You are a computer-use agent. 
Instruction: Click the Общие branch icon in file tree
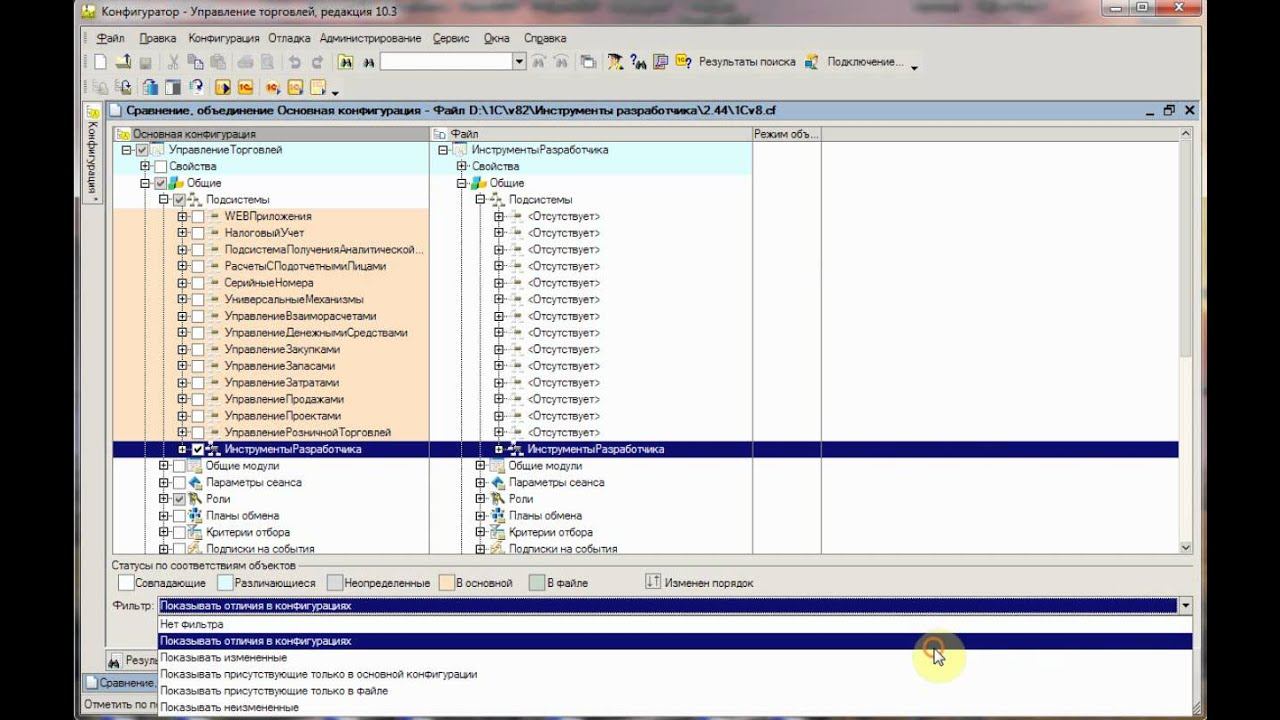pyautogui.click(x=479, y=183)
